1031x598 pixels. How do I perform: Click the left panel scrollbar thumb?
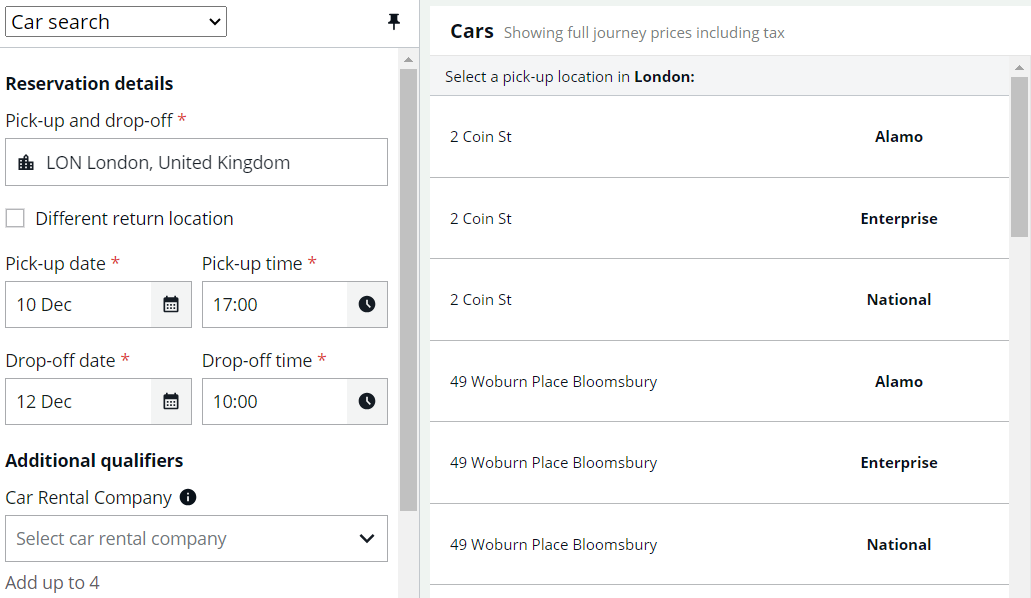click(x=408, y=289)
